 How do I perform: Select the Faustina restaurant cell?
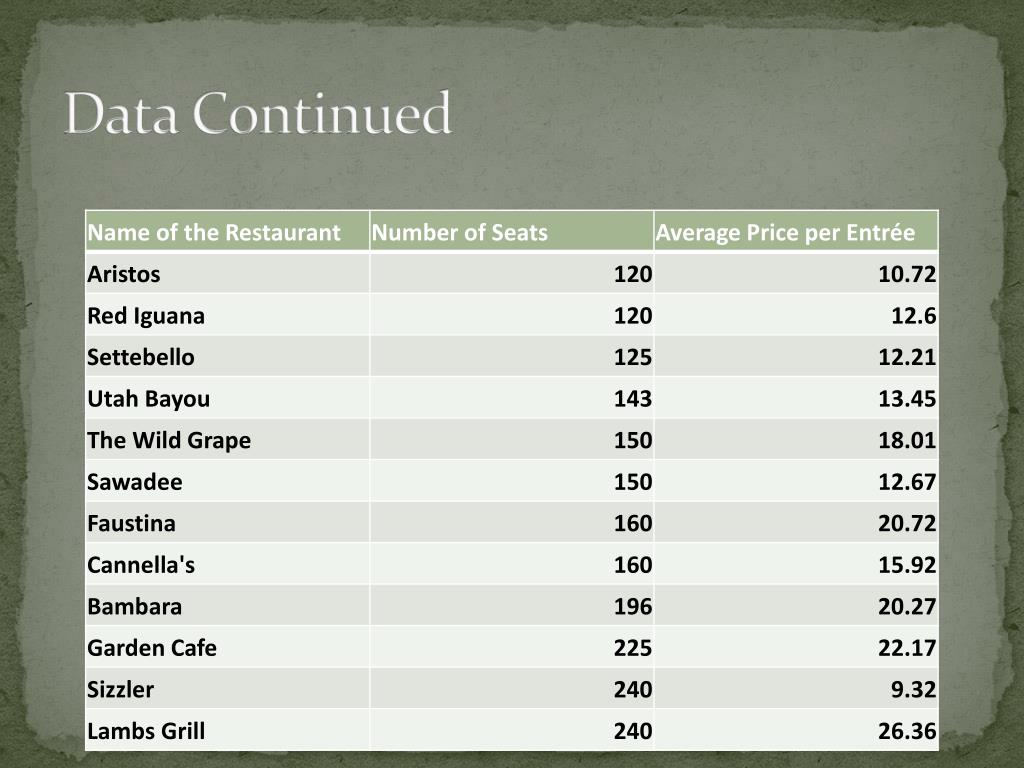(x=227, y=522)
